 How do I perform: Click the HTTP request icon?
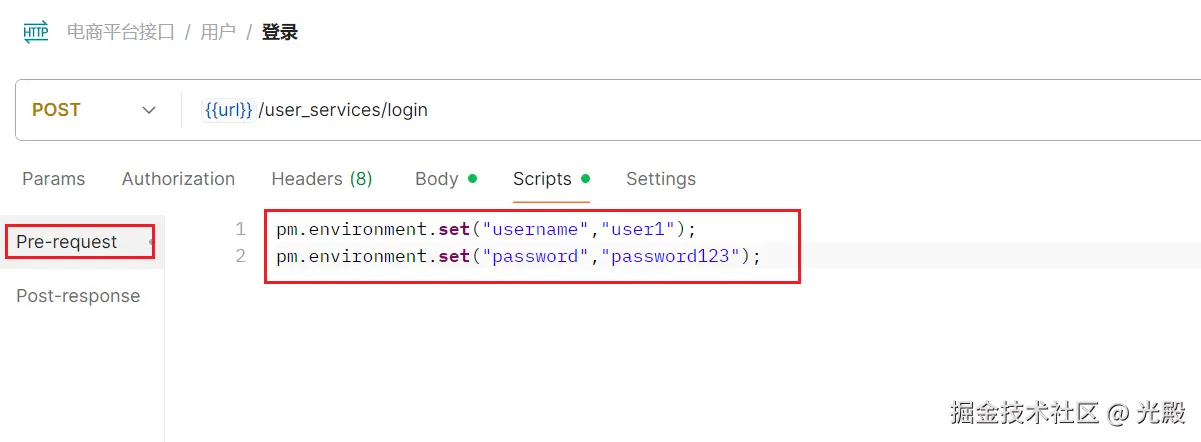click(x=35, y=32)
